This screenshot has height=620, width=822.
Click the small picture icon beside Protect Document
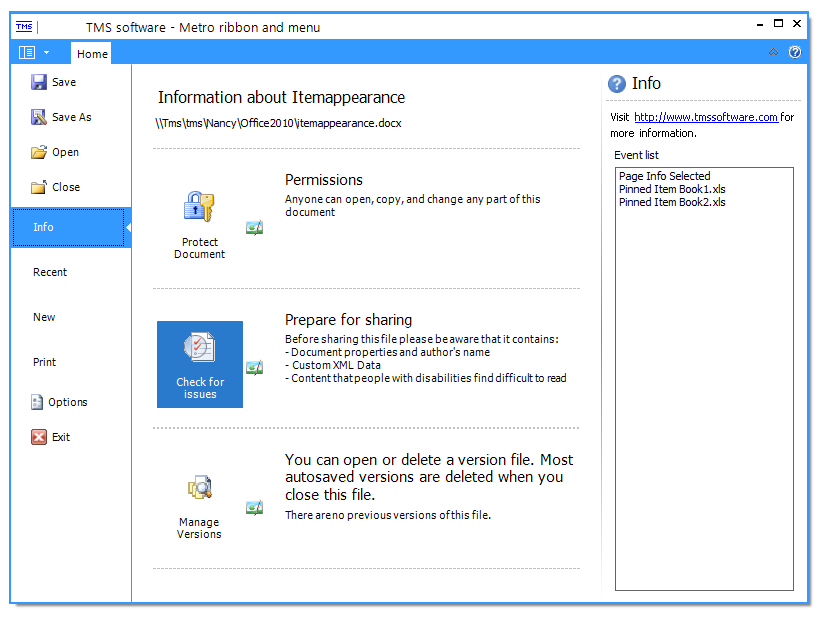pos(254,227)
